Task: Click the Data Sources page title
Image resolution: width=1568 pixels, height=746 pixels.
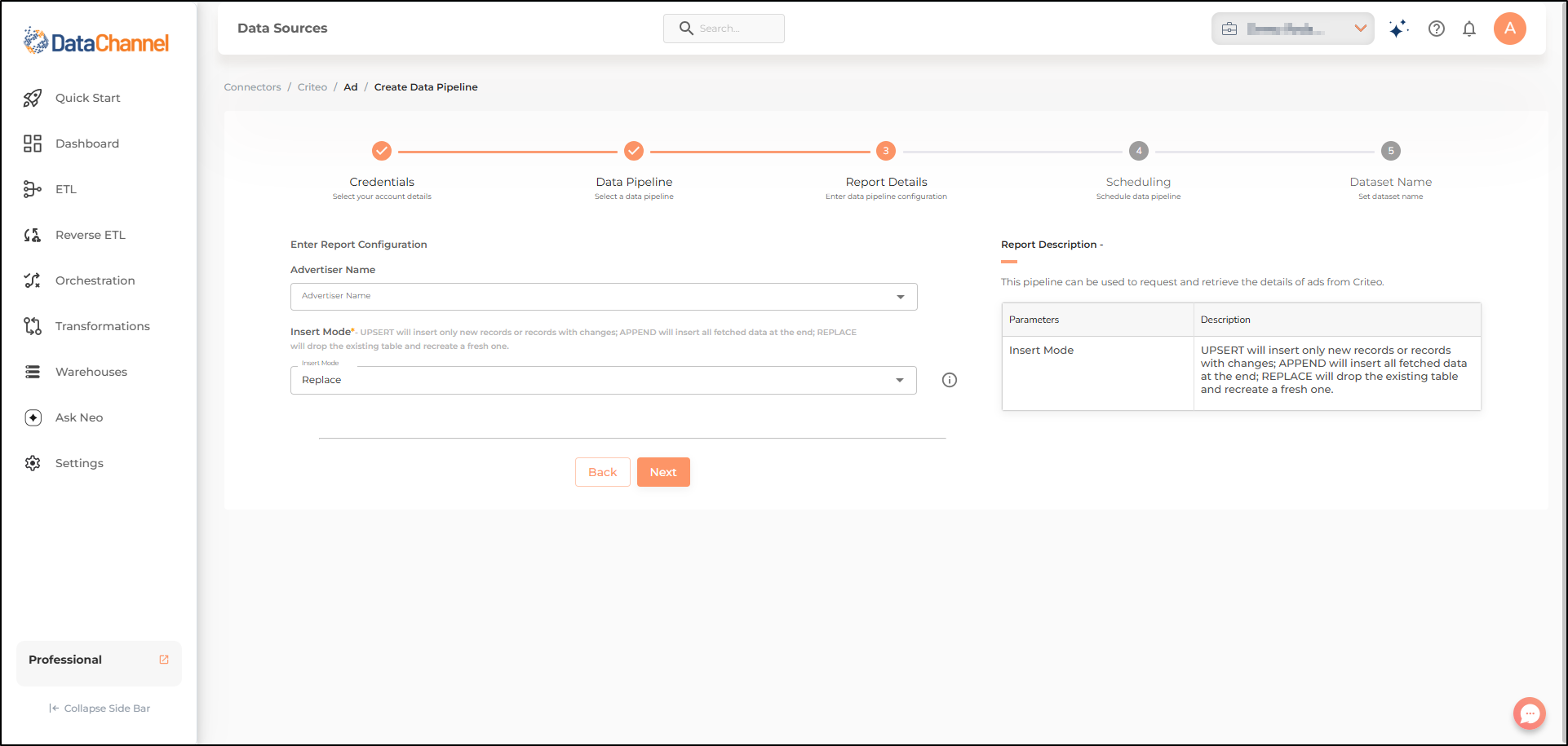Action: [x=282, y=29]
